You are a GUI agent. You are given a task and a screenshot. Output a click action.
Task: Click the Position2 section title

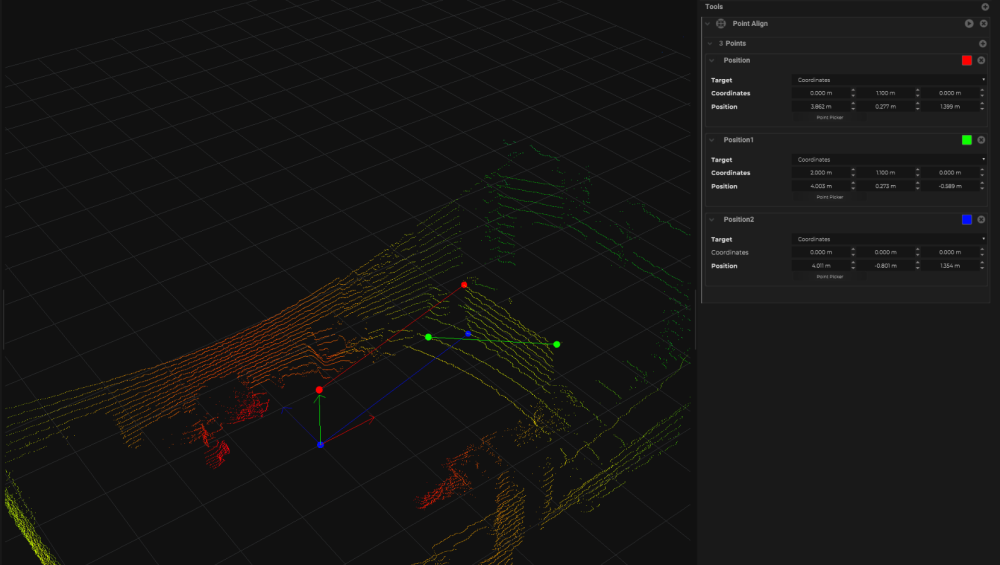pyautogui.click(x=739, y=220)
